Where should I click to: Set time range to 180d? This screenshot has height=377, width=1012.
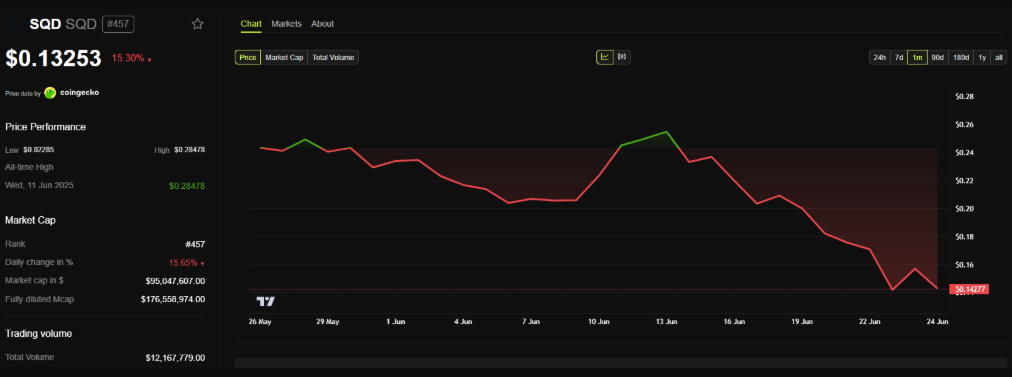[x=961, y=57]
